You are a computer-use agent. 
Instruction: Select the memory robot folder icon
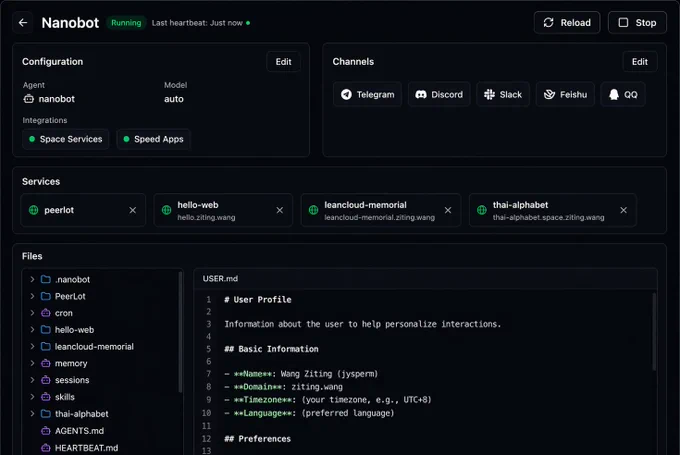[x=46, y=363]
